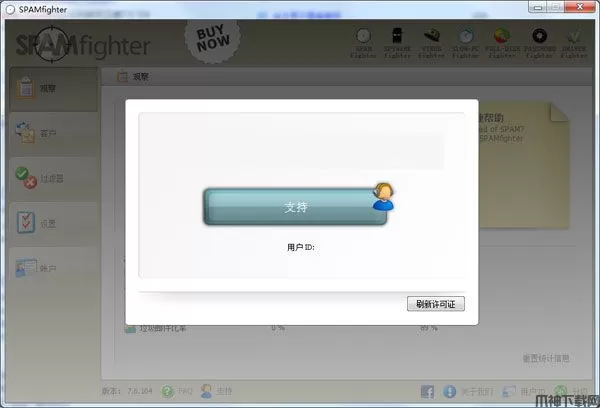The height and width of the screenshot is (408, 600).
Task: Select the 账户 account sidebar tab
Action: (54, 268)
